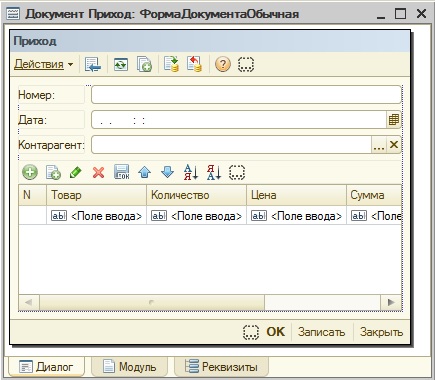Click the red X Delete row icon
This screenshot has height=380, width=435.
tap(98, 172)
